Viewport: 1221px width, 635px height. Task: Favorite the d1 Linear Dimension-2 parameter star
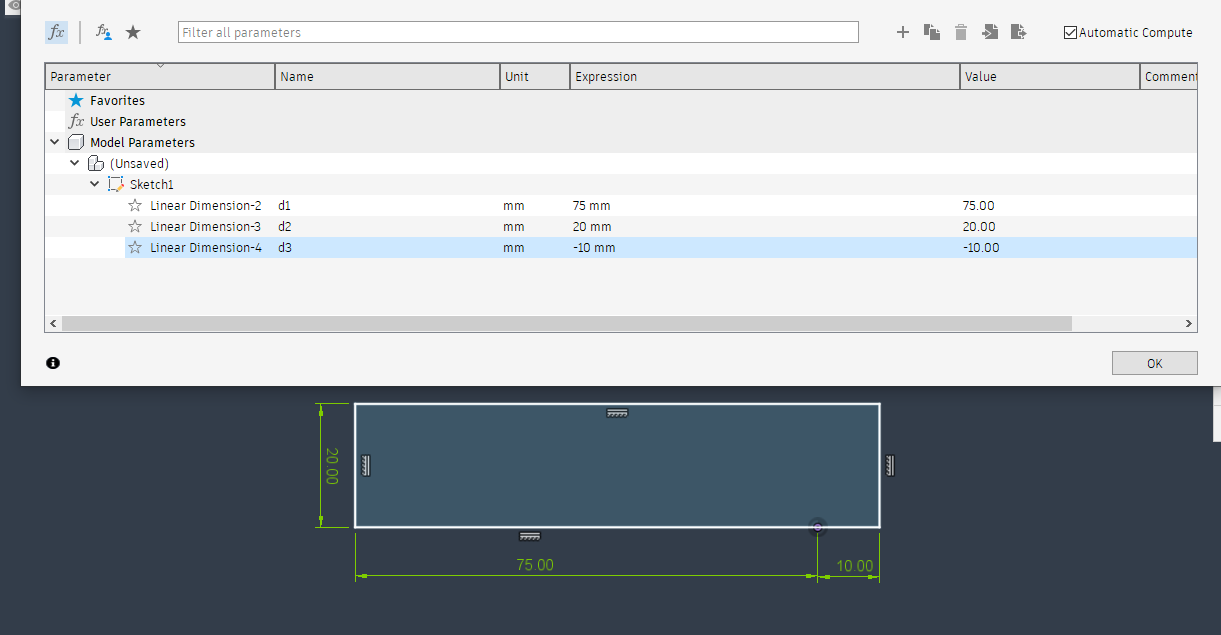[x=135, y=205]
